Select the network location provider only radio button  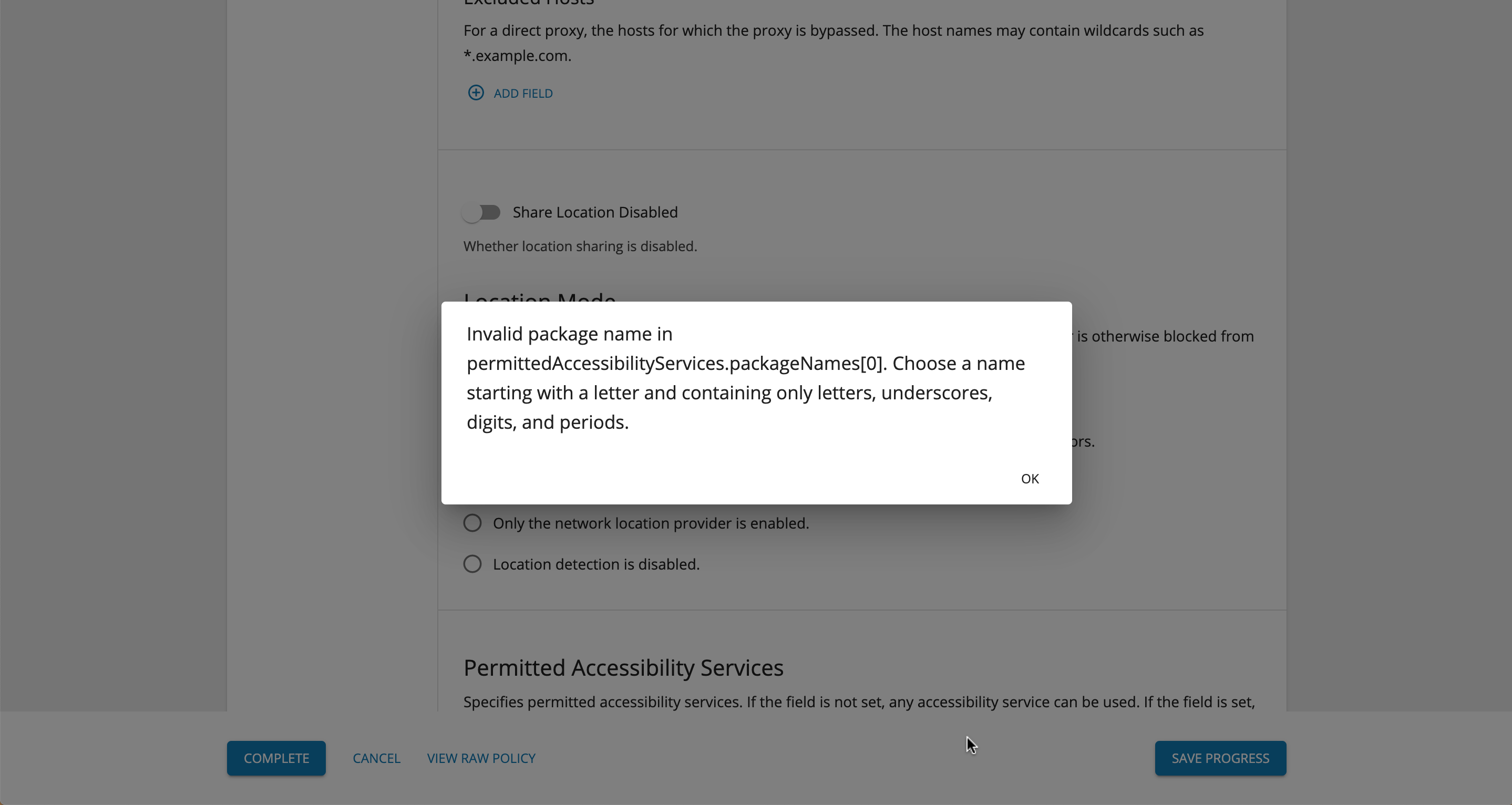tap(472, 523)
